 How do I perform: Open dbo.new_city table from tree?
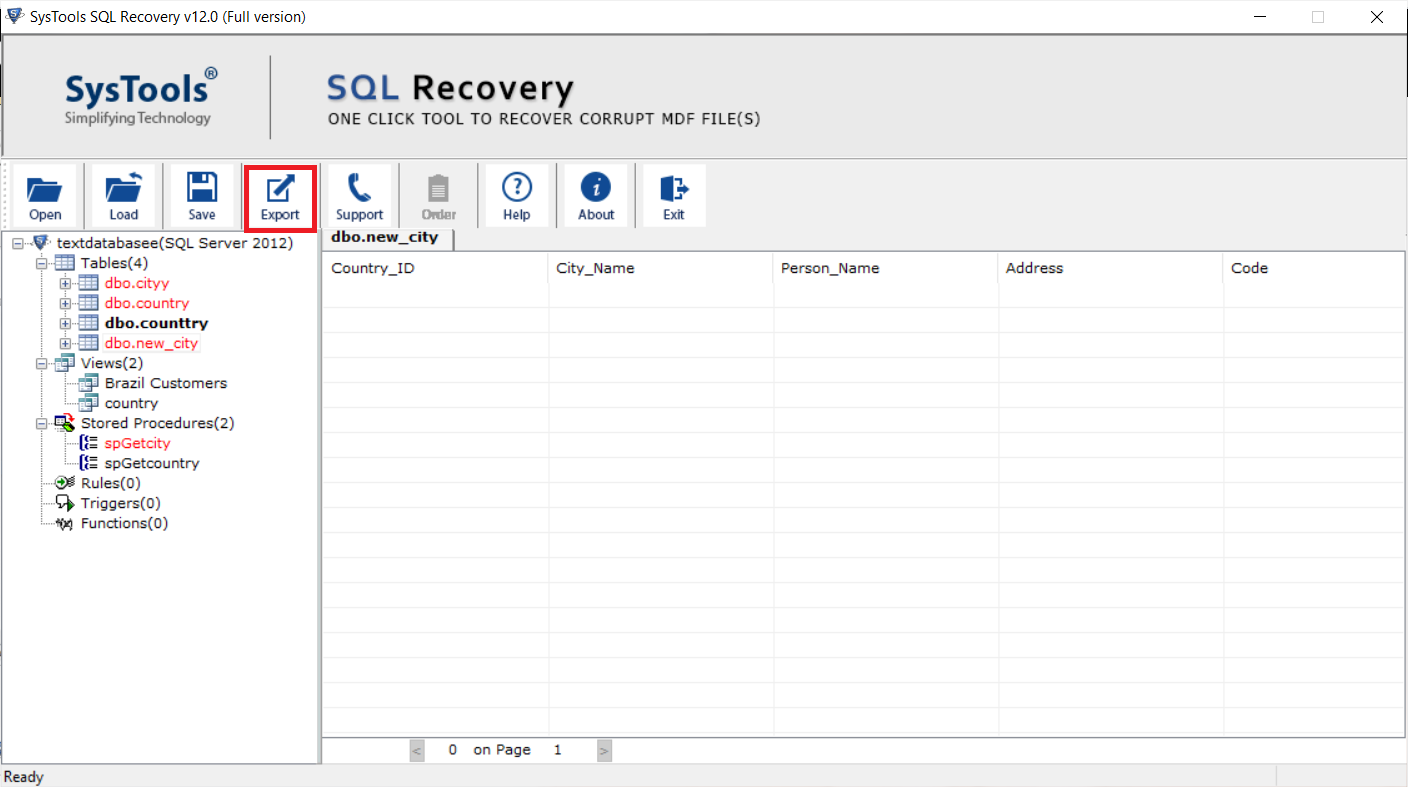point(152,343)
